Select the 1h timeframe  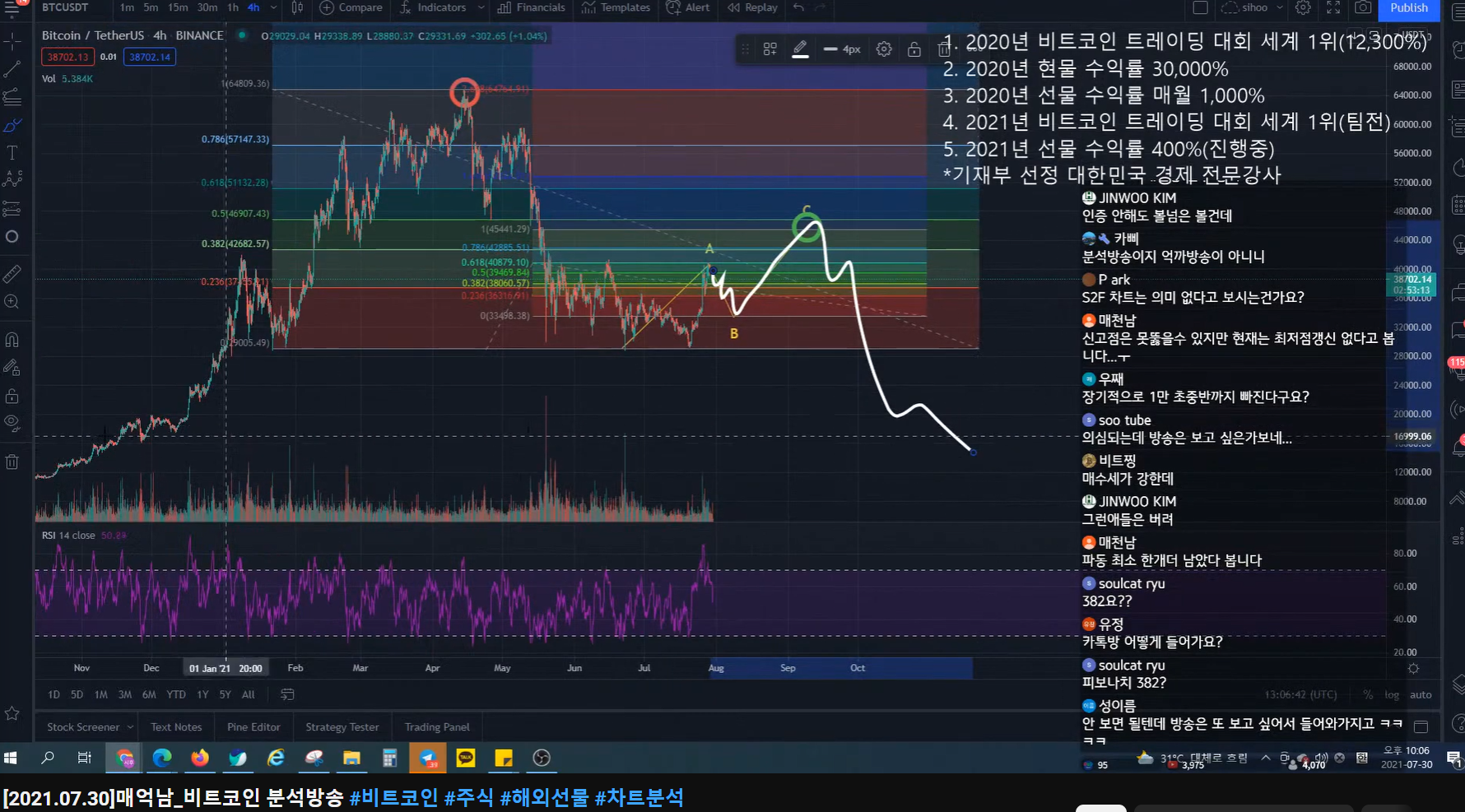click(x=233, y=7)
